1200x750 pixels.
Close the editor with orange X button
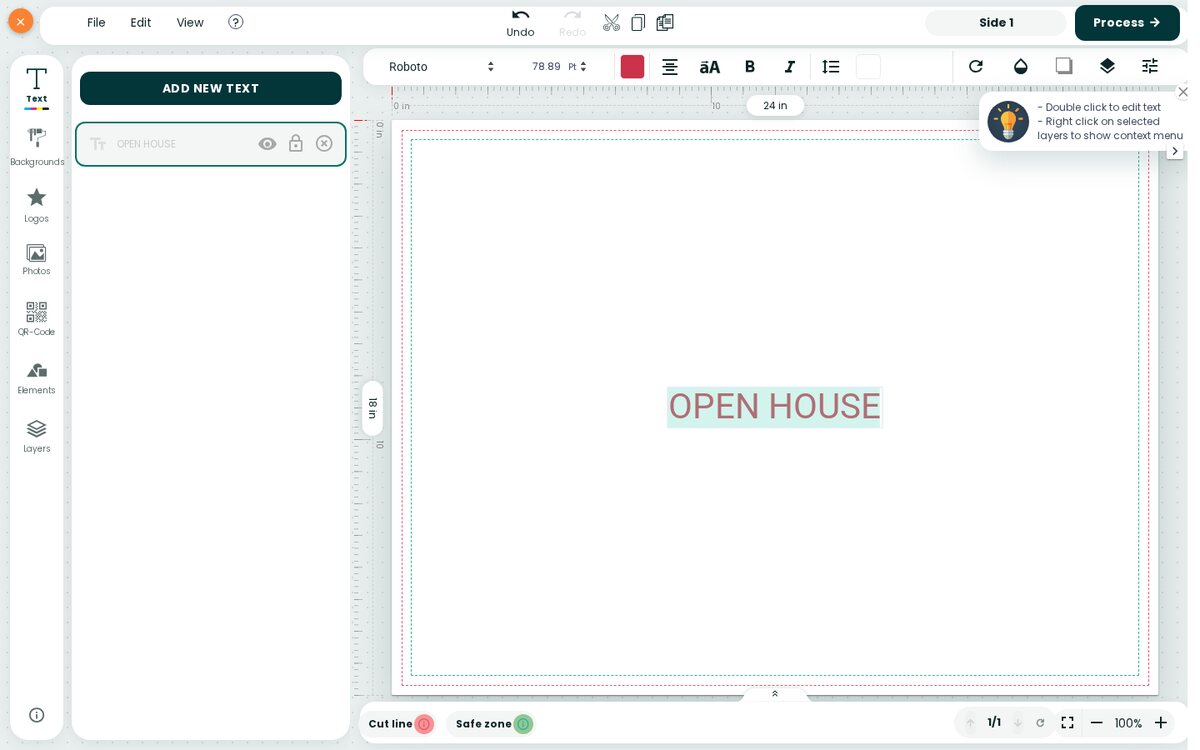(x=20, y=21)
